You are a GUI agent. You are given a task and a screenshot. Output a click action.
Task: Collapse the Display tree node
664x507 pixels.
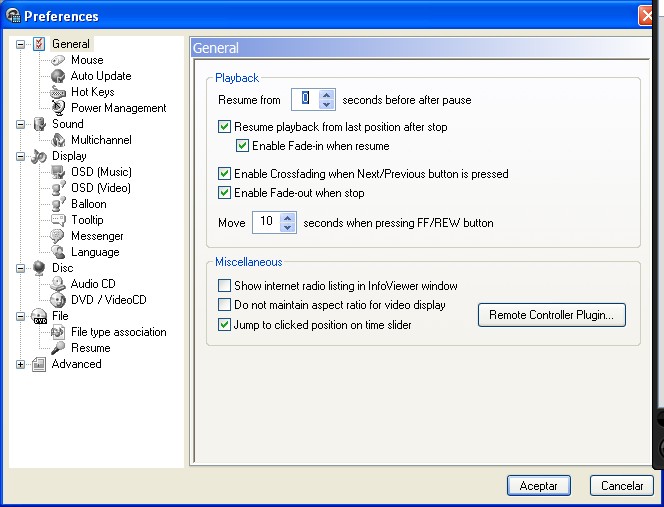pos(20,156)
